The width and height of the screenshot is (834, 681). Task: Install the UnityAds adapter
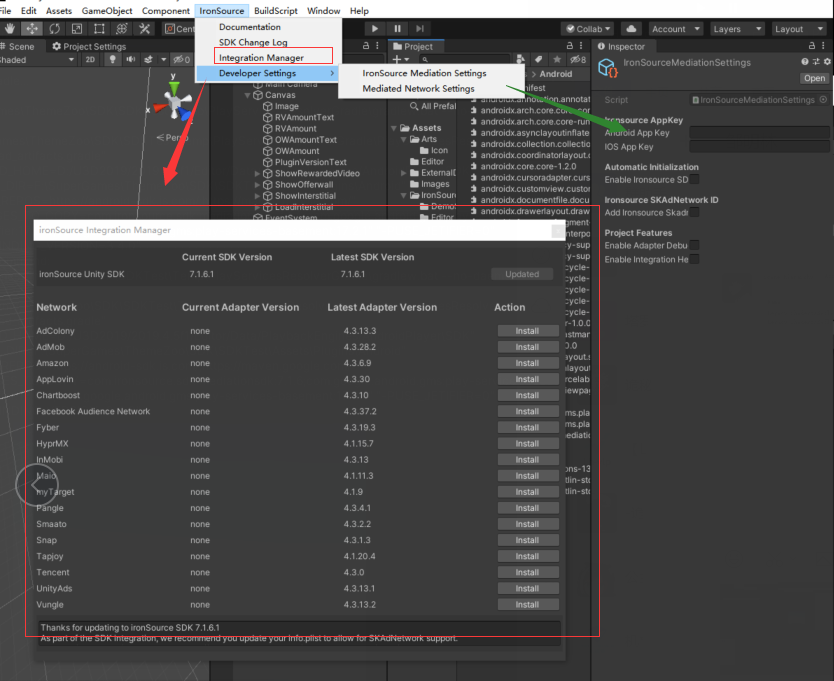click(x=528, y=588)
